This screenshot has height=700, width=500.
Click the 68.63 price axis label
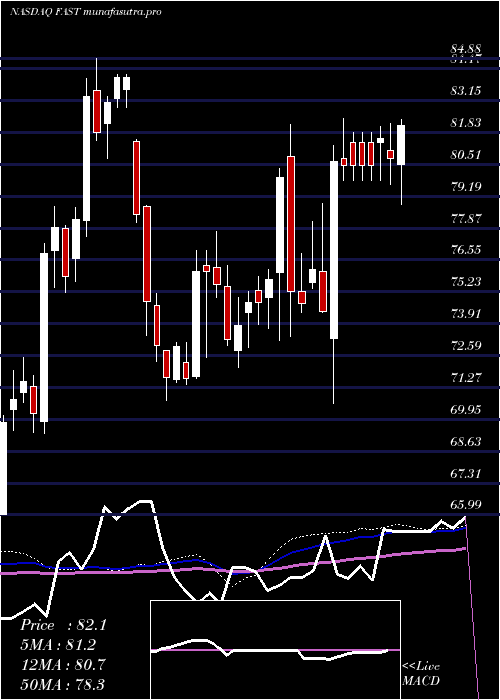(x=466, y=442)
